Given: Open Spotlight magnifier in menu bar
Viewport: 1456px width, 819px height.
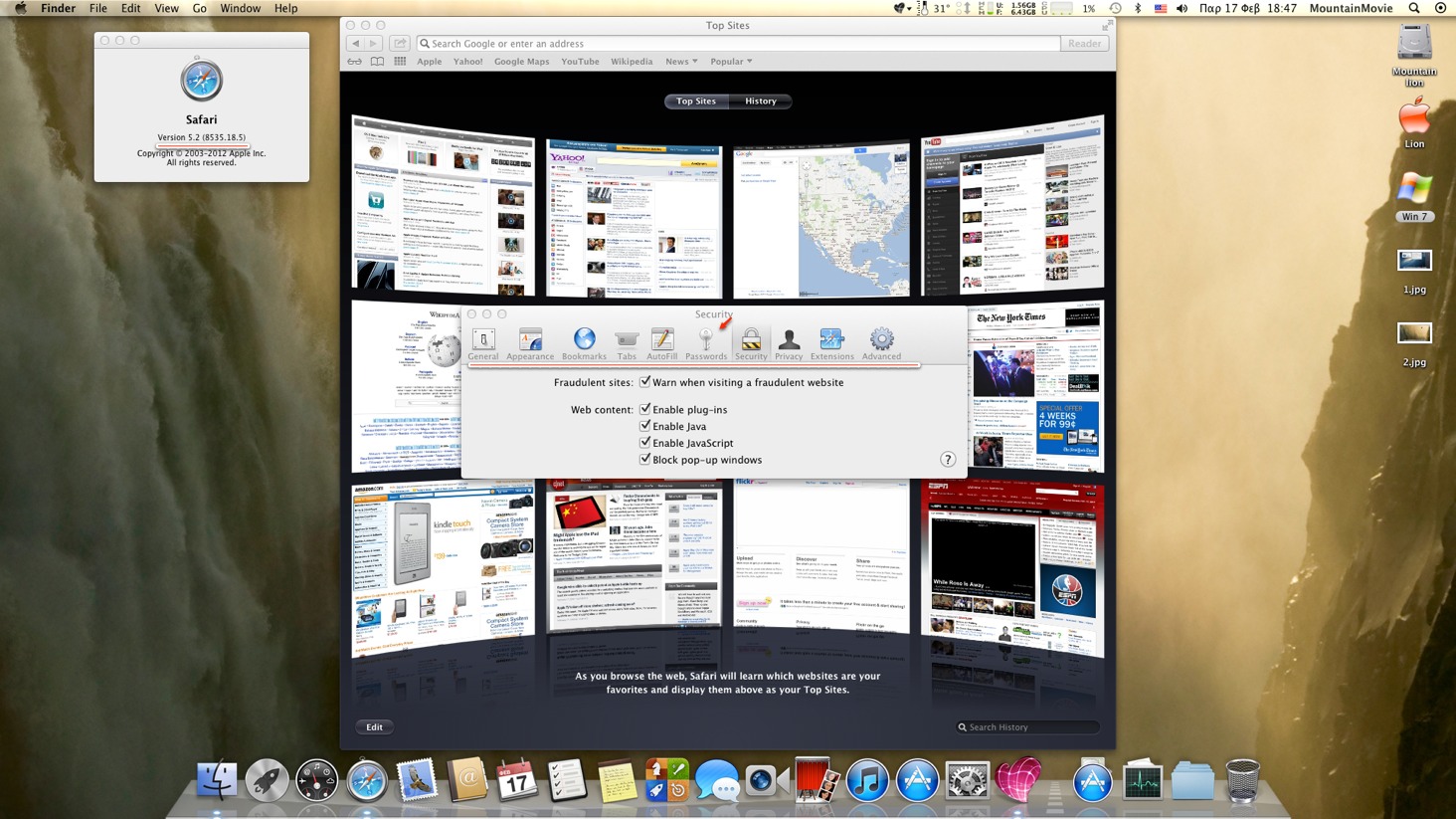Looking at the screenshot, I should (1414, 8).
